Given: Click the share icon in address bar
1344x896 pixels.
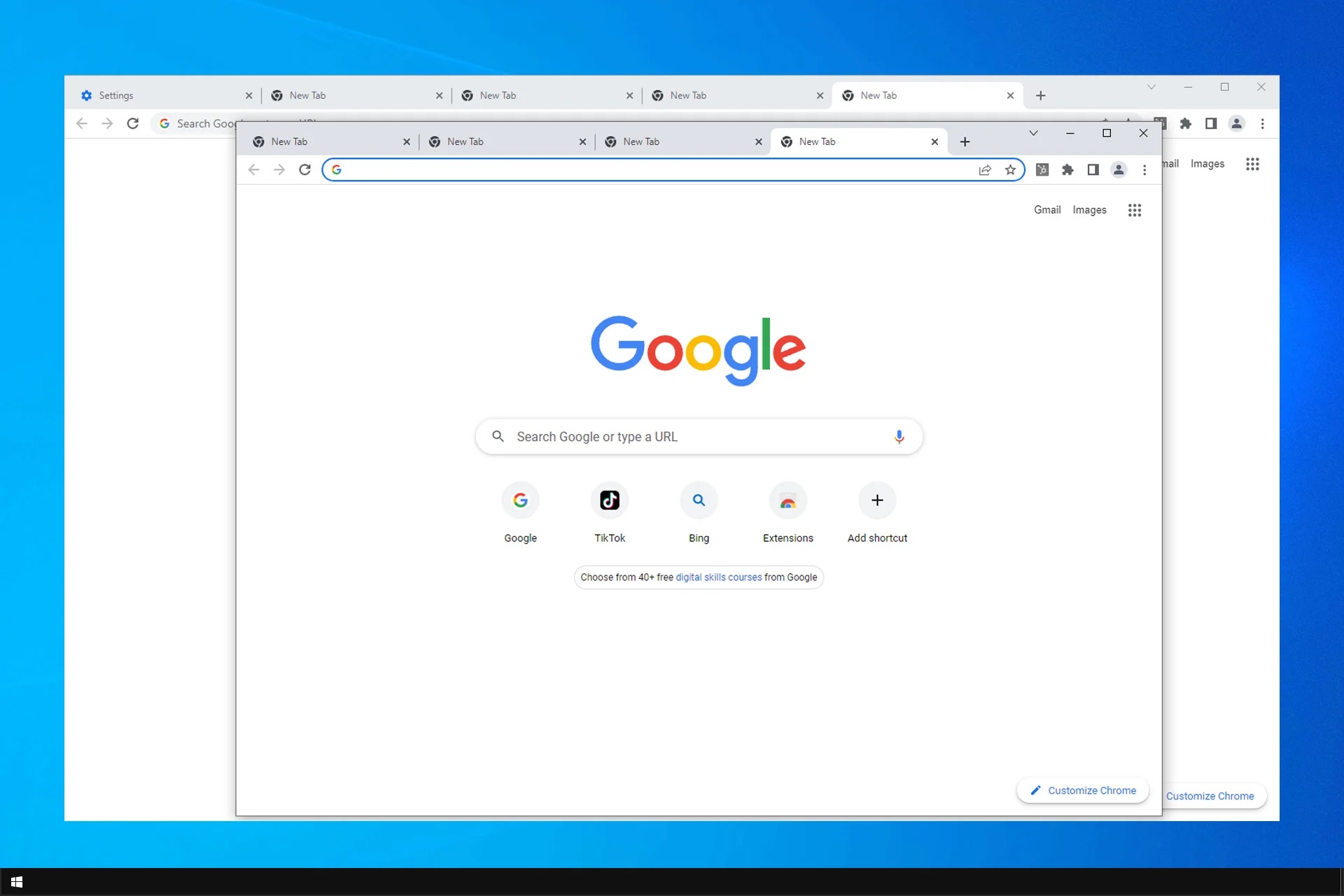Looking at the screenshot, I should tap(985, 169).
